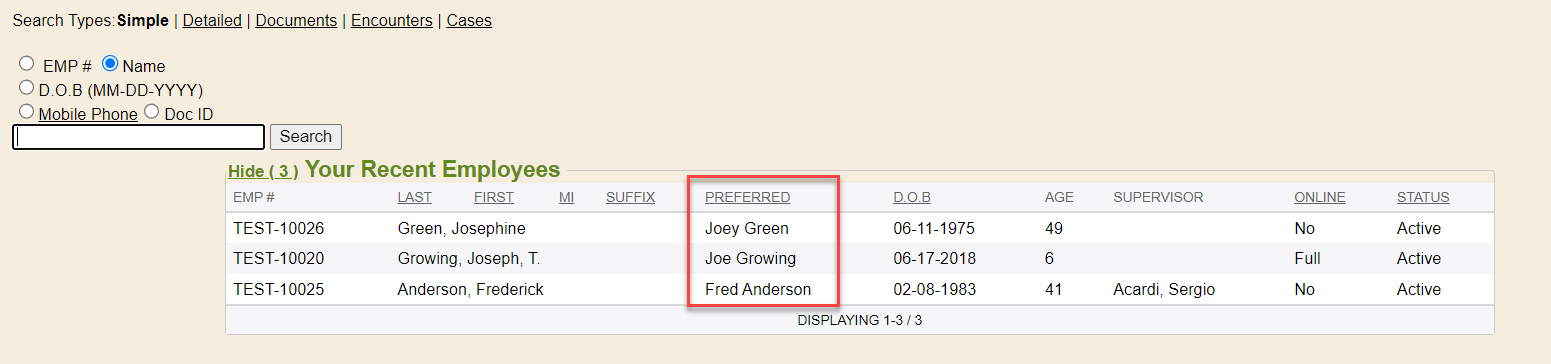The height and width of the screenshot is (364, 1551).
Task: Sort by the STATUS column header
Action: (x=1423, y=197)
